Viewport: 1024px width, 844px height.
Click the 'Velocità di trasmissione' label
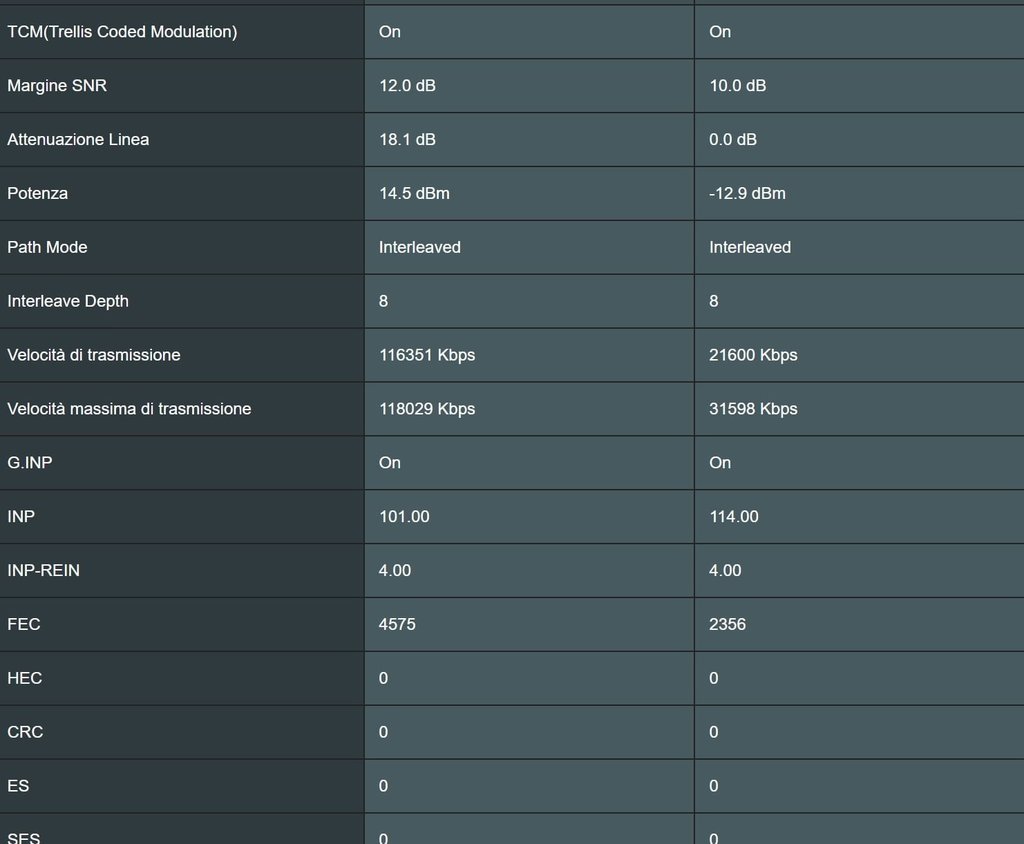93,355
